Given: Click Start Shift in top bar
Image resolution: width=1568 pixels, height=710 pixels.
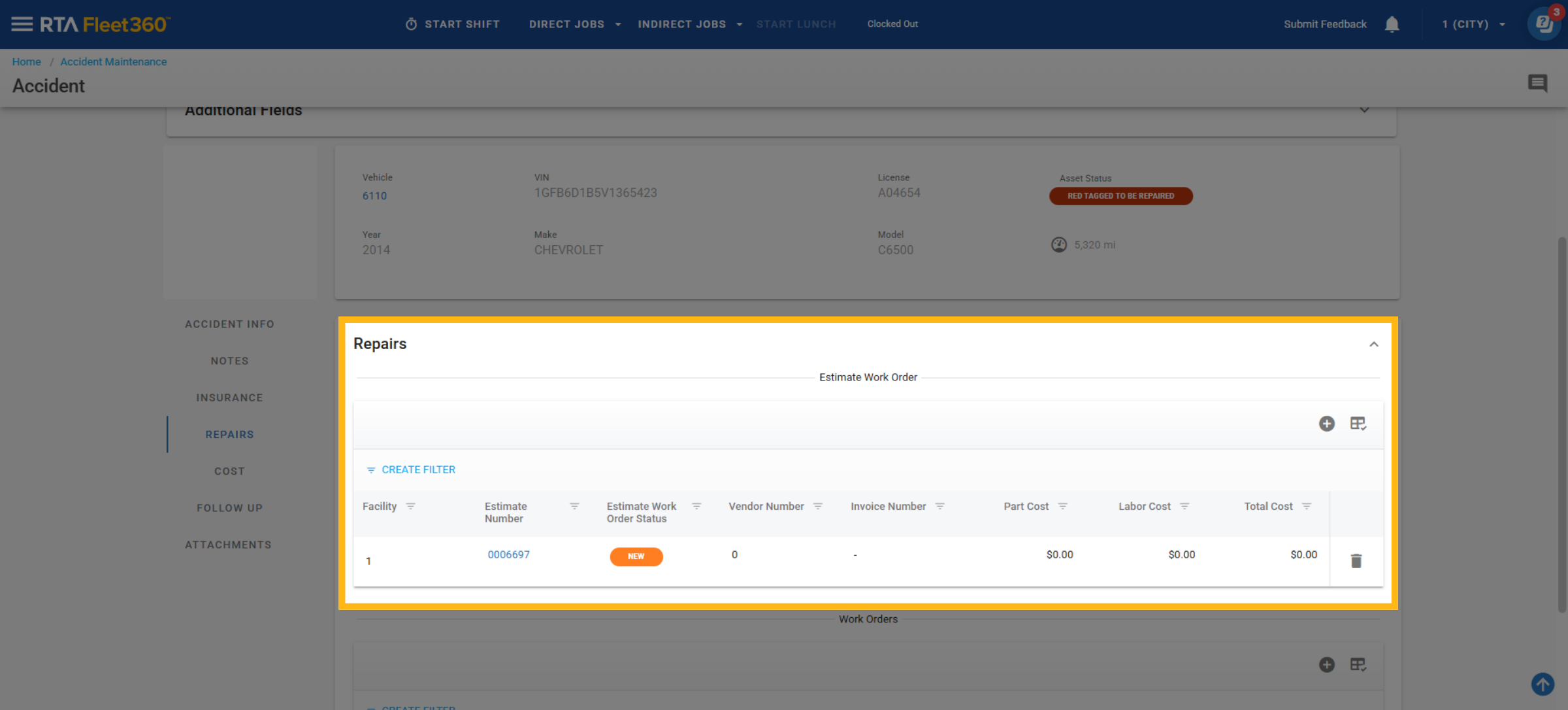Looking at the screenshot, I should click(x=452, y=24).
